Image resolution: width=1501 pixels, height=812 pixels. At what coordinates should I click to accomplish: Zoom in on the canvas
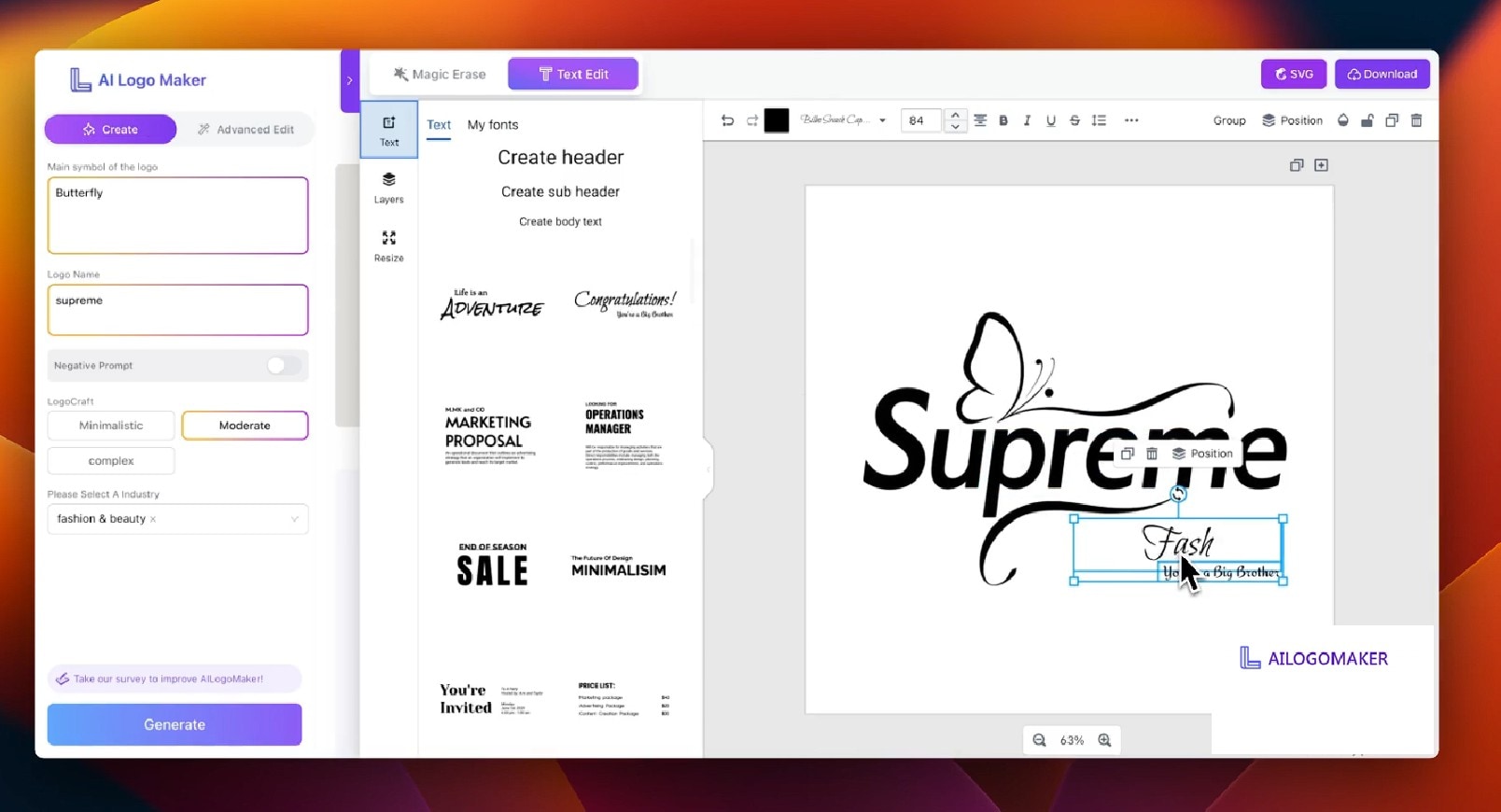[x=1105, y=740]
